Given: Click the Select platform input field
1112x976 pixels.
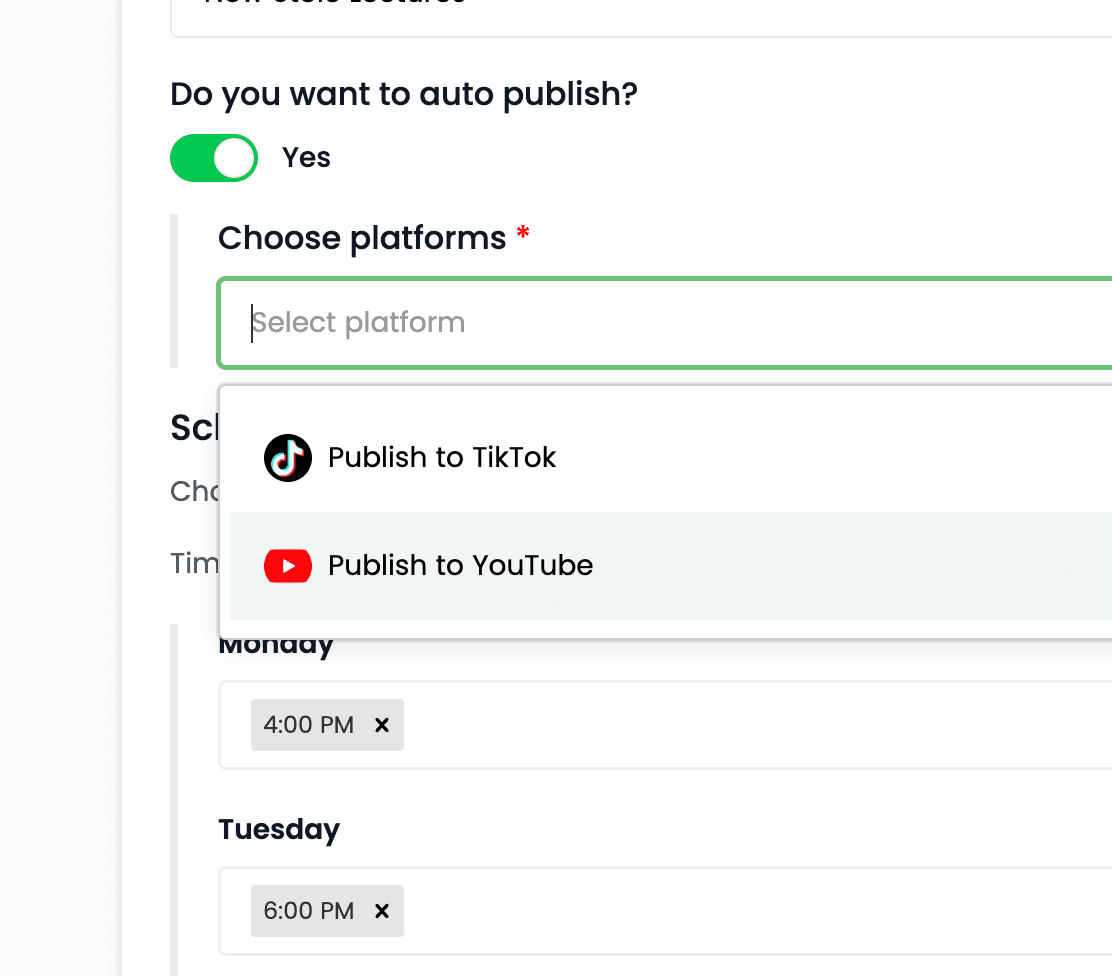Looking at the screenshot, I should (665, 323).
